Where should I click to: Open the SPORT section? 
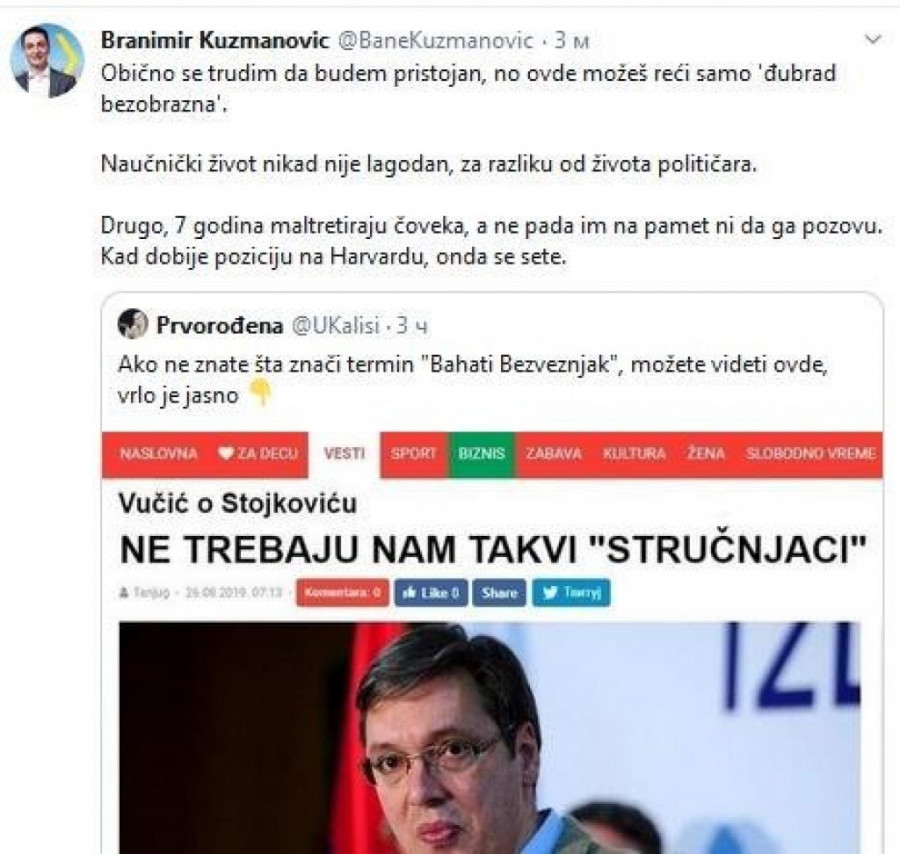pos(414,454)
